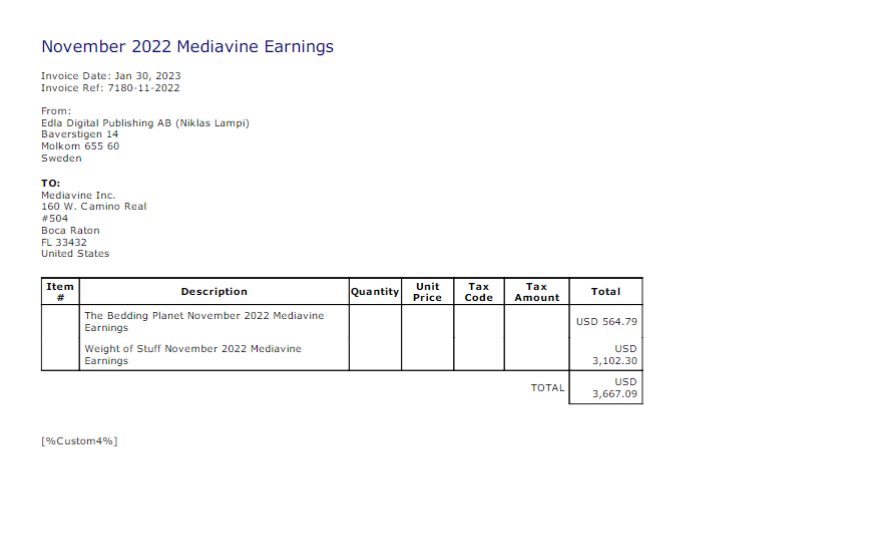Select the 'Molkom 655 60' line
The image size is (882, 546).
tap(80, 146)
